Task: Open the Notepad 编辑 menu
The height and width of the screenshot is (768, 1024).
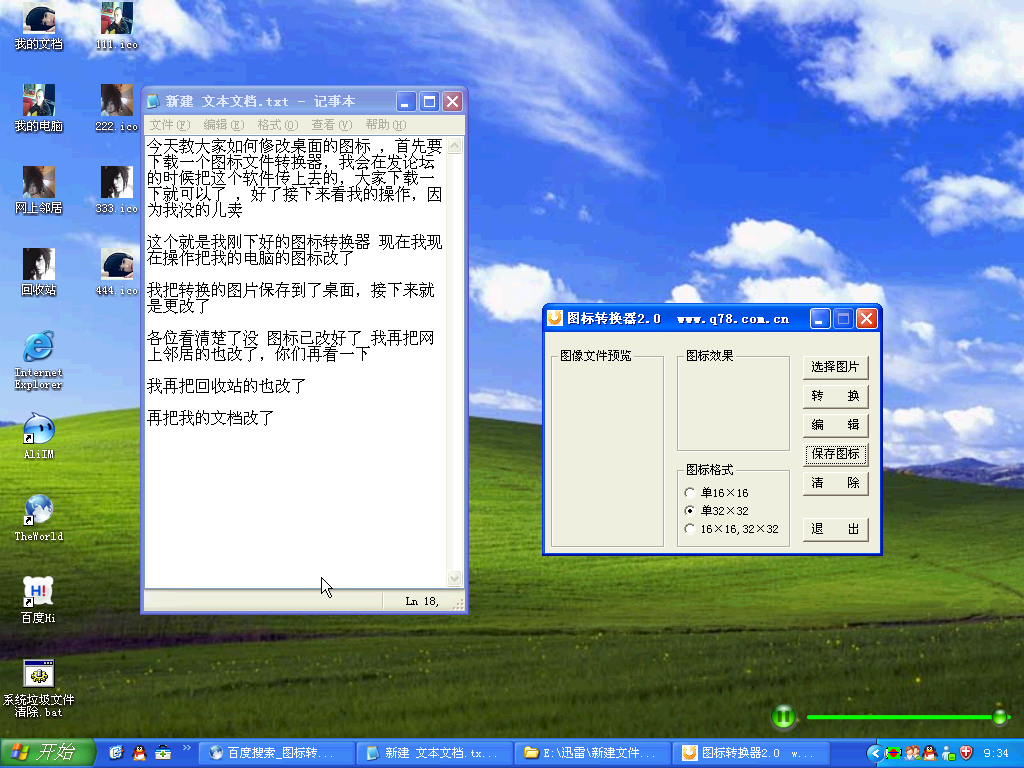Action: pyautogui.click(x=223, y=125)
